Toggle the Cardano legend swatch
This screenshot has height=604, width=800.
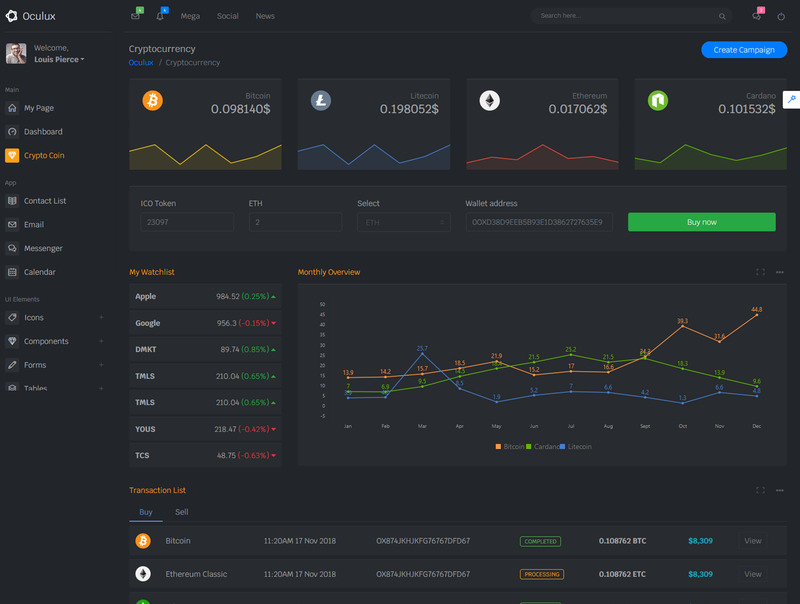(529, 446)
